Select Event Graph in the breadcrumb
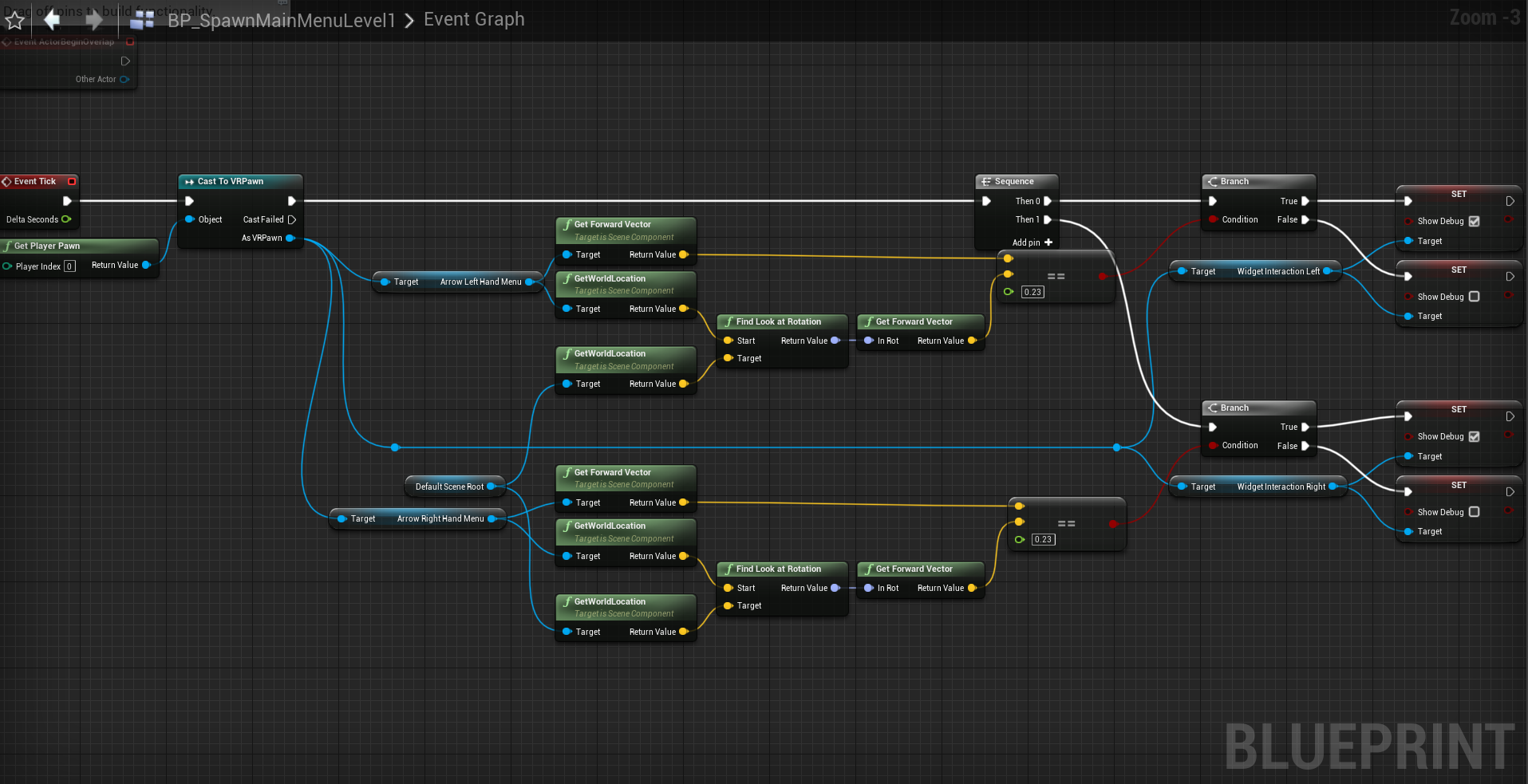Screen dimensions: 1528x784 (474, 19)
